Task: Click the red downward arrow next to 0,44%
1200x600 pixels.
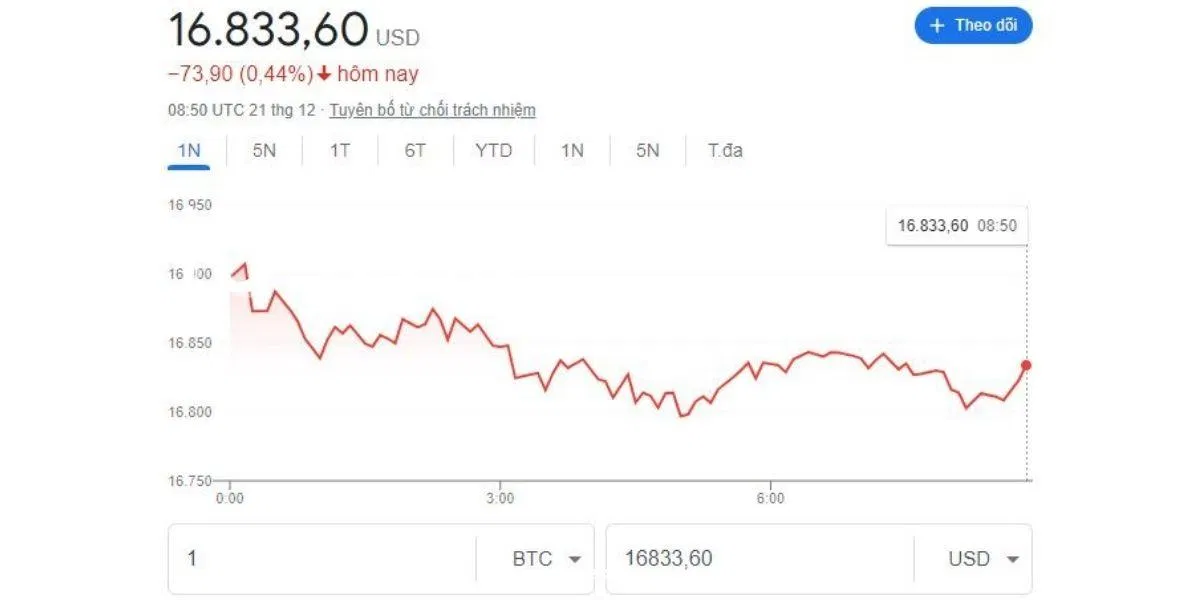Action: point(324,73)
